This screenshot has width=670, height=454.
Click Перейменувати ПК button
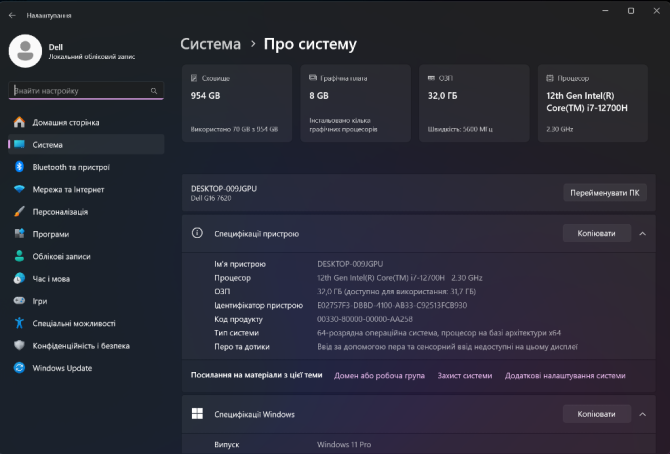[x=605, y=192]
